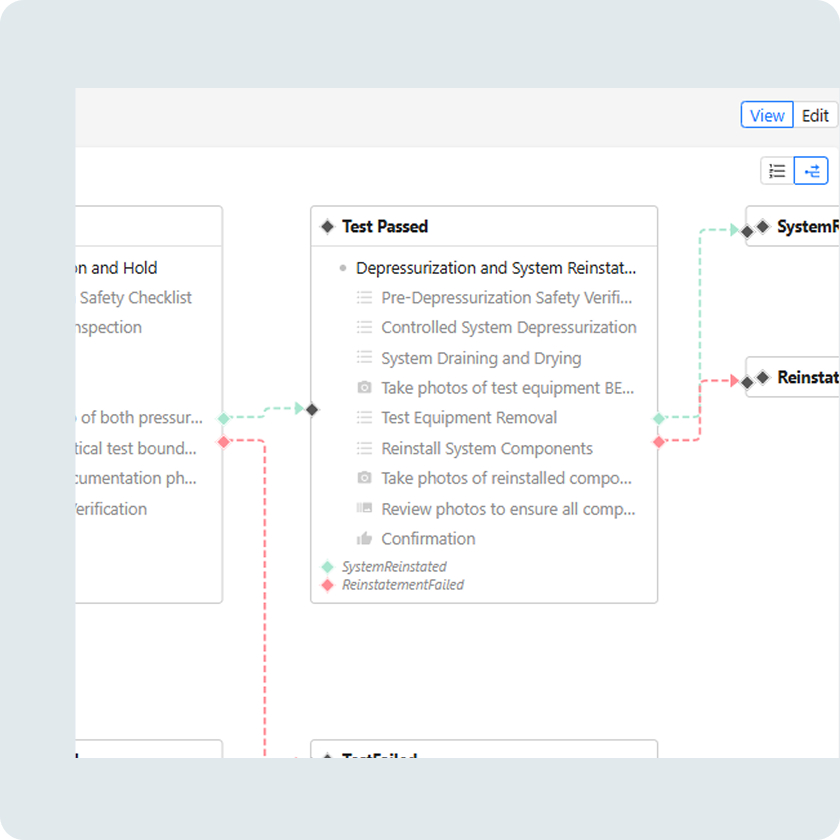
Task: Click checklist icon beside Controlled System Depressurization
Action: tap(364, 327)
